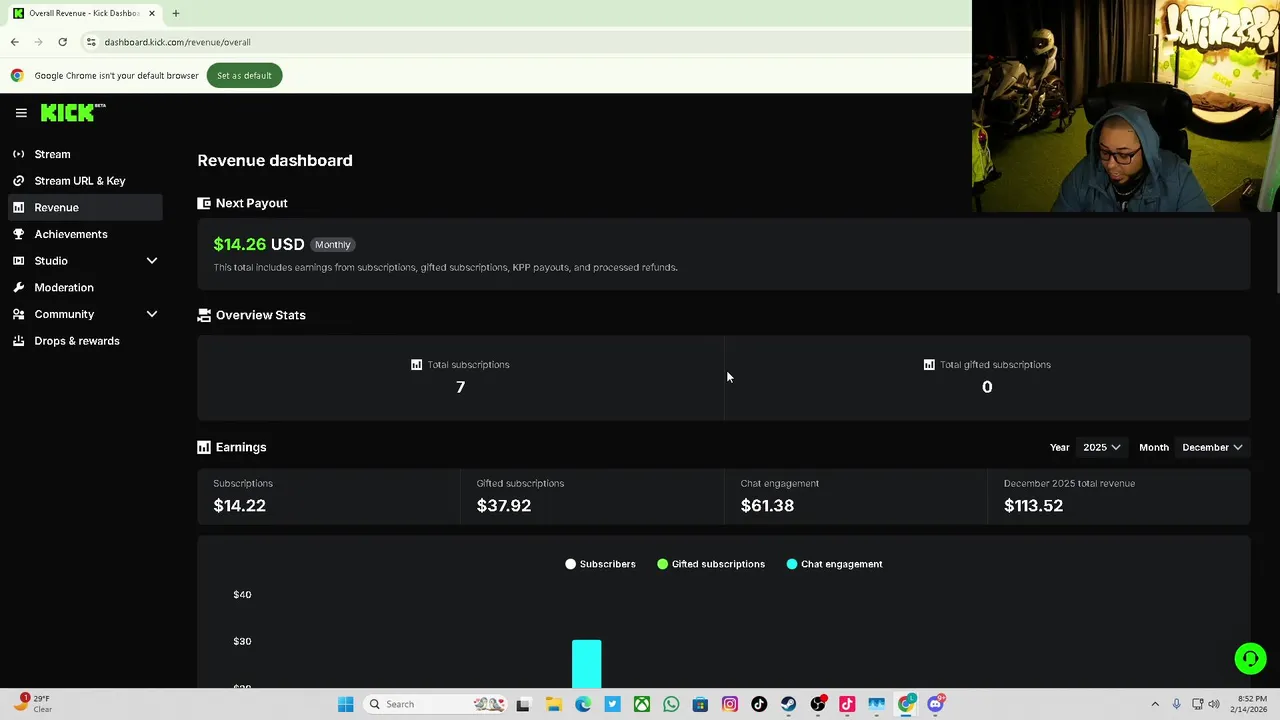
Task: Open the Achievements section
Action: [85, 234]
